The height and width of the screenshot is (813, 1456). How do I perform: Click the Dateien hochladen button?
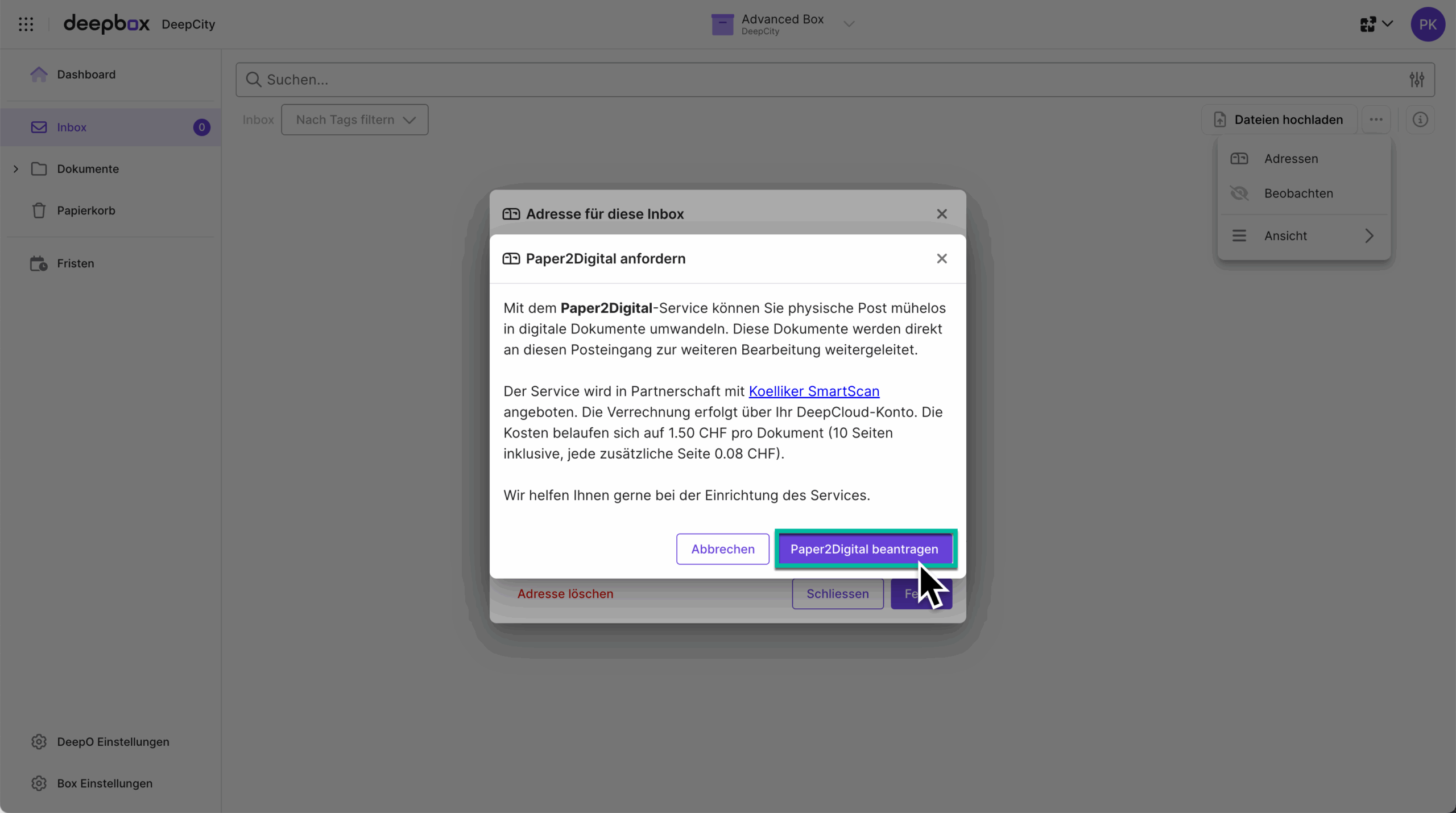[x=1279, y=119]
